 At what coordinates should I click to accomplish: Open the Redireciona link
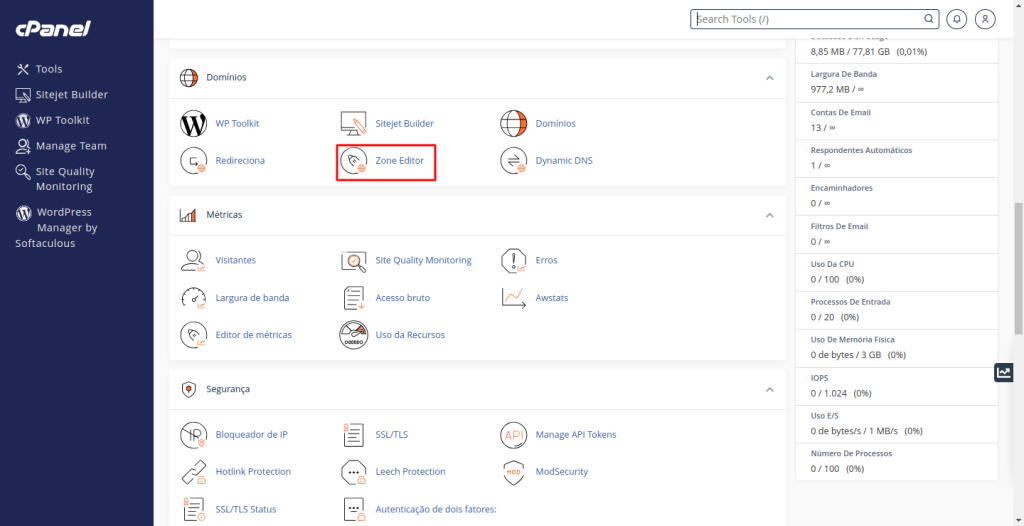[x=240, y=161]
